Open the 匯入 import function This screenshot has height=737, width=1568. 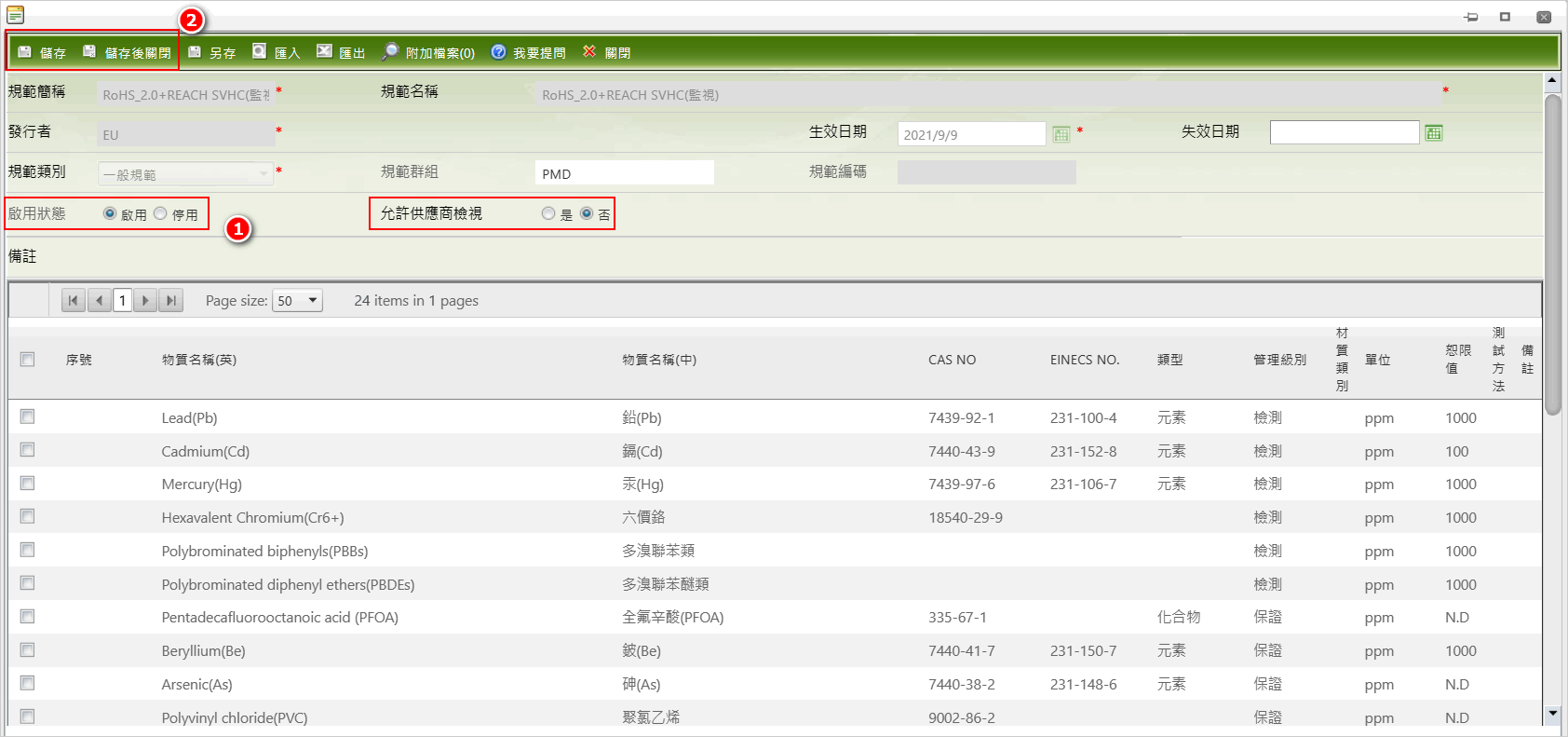[x=276, y=52]
